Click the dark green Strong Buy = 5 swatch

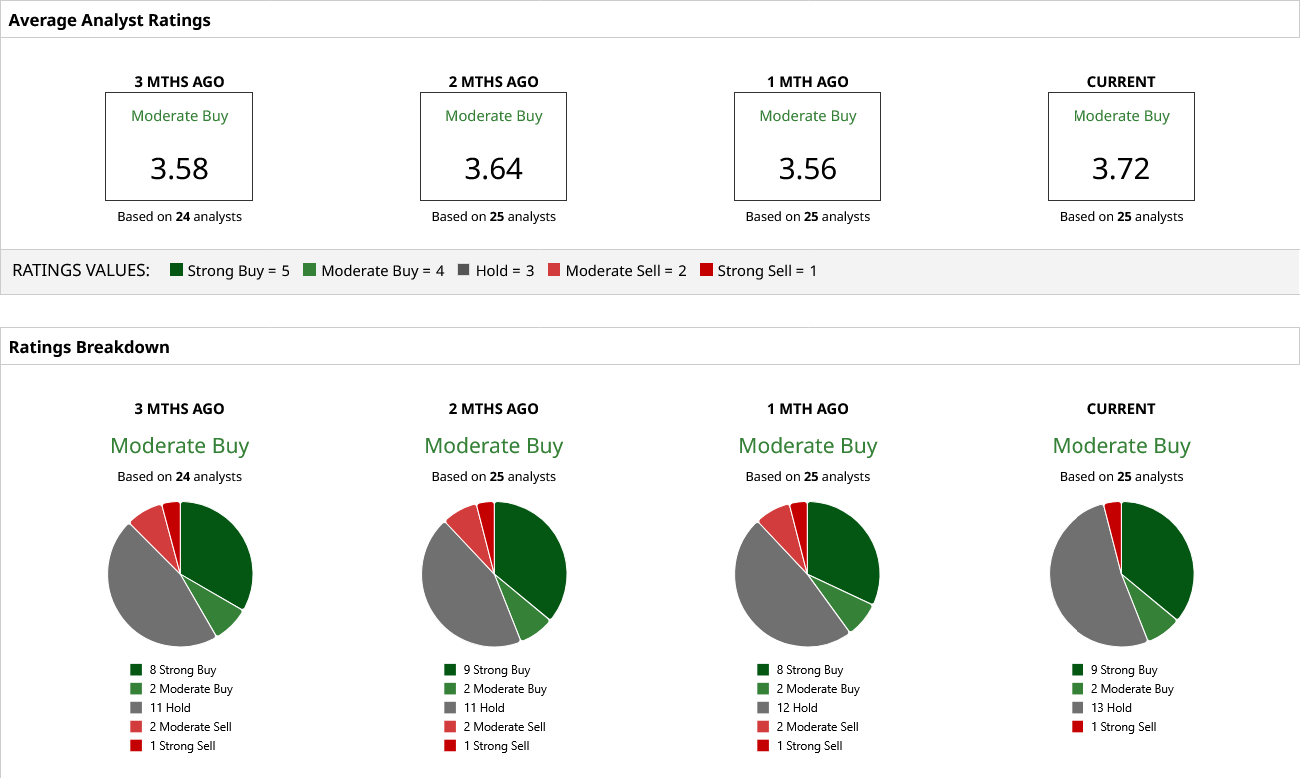pyautogui.click(x=177, y=270)
